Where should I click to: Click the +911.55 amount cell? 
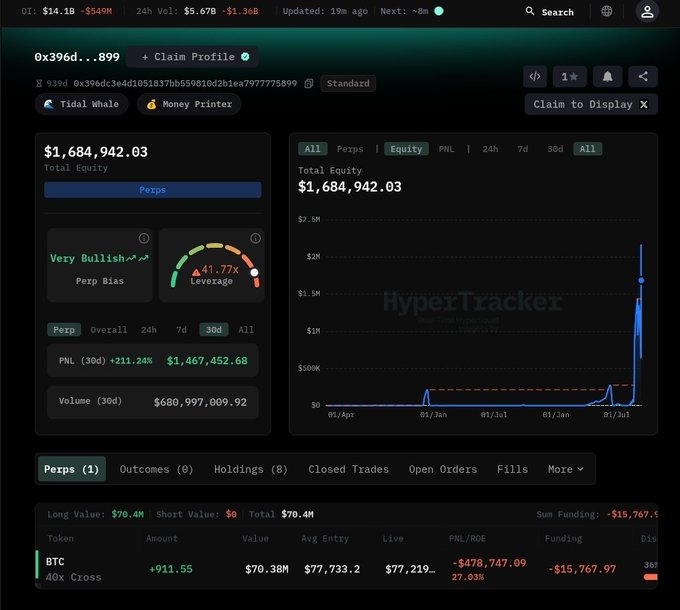point(171,569)
